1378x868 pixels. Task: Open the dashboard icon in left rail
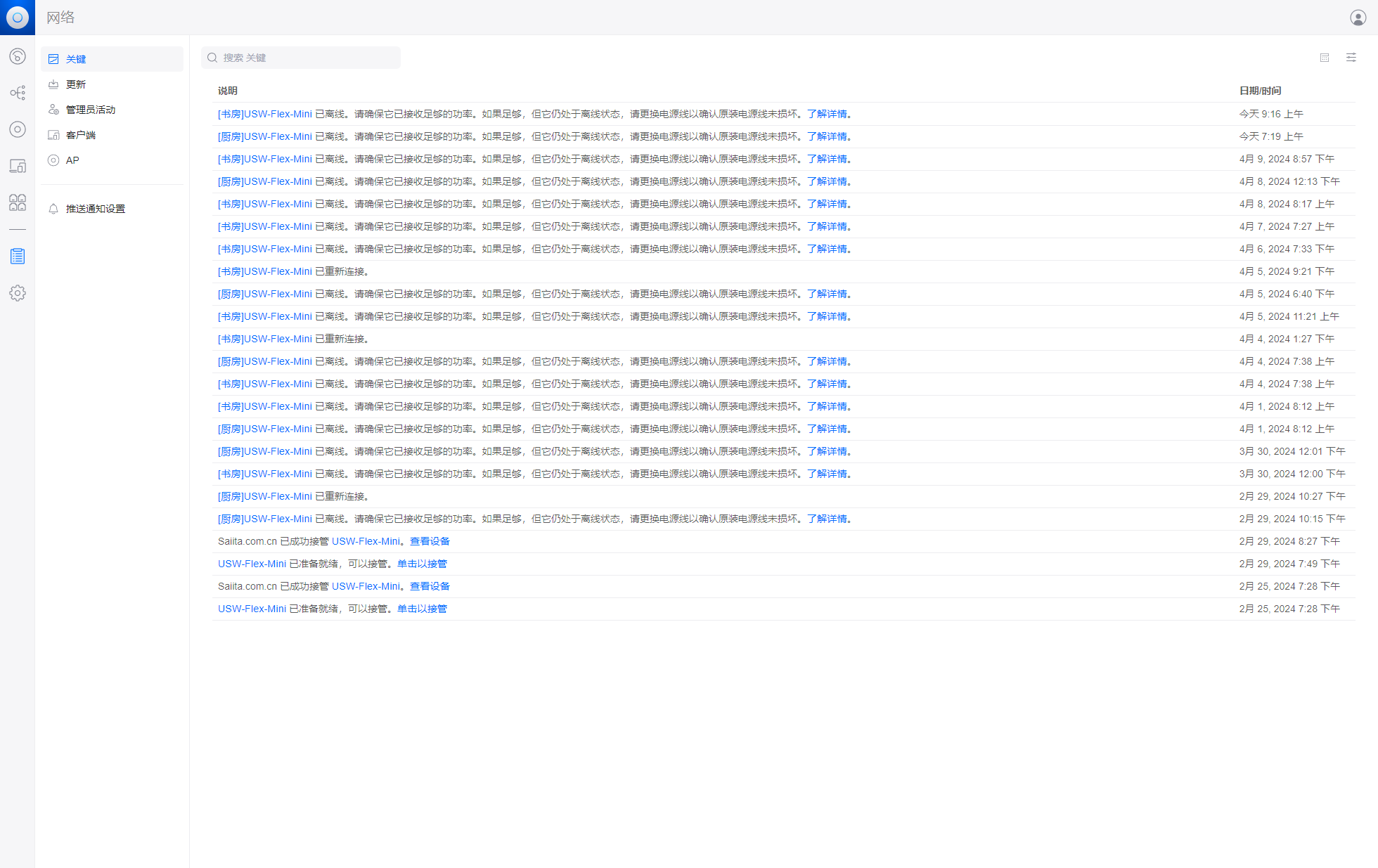[x=18, y=56]
